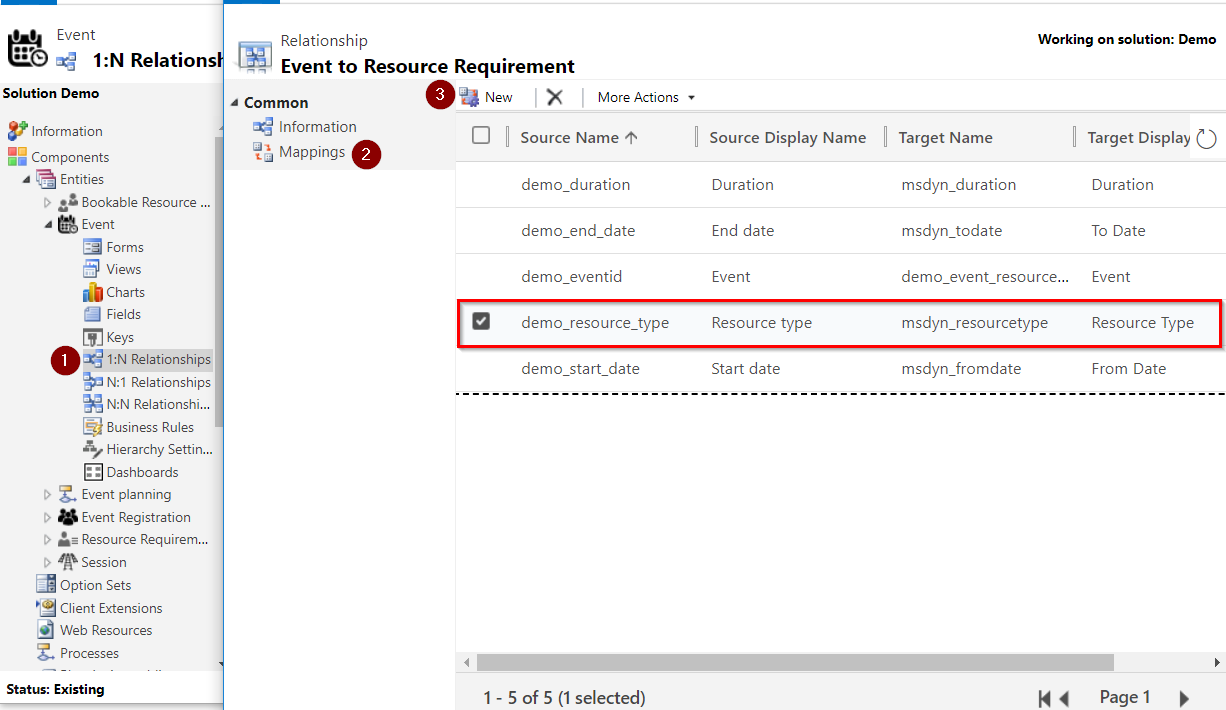
Task: Open Business Rules in Event tree
Action: click(149, 427)
